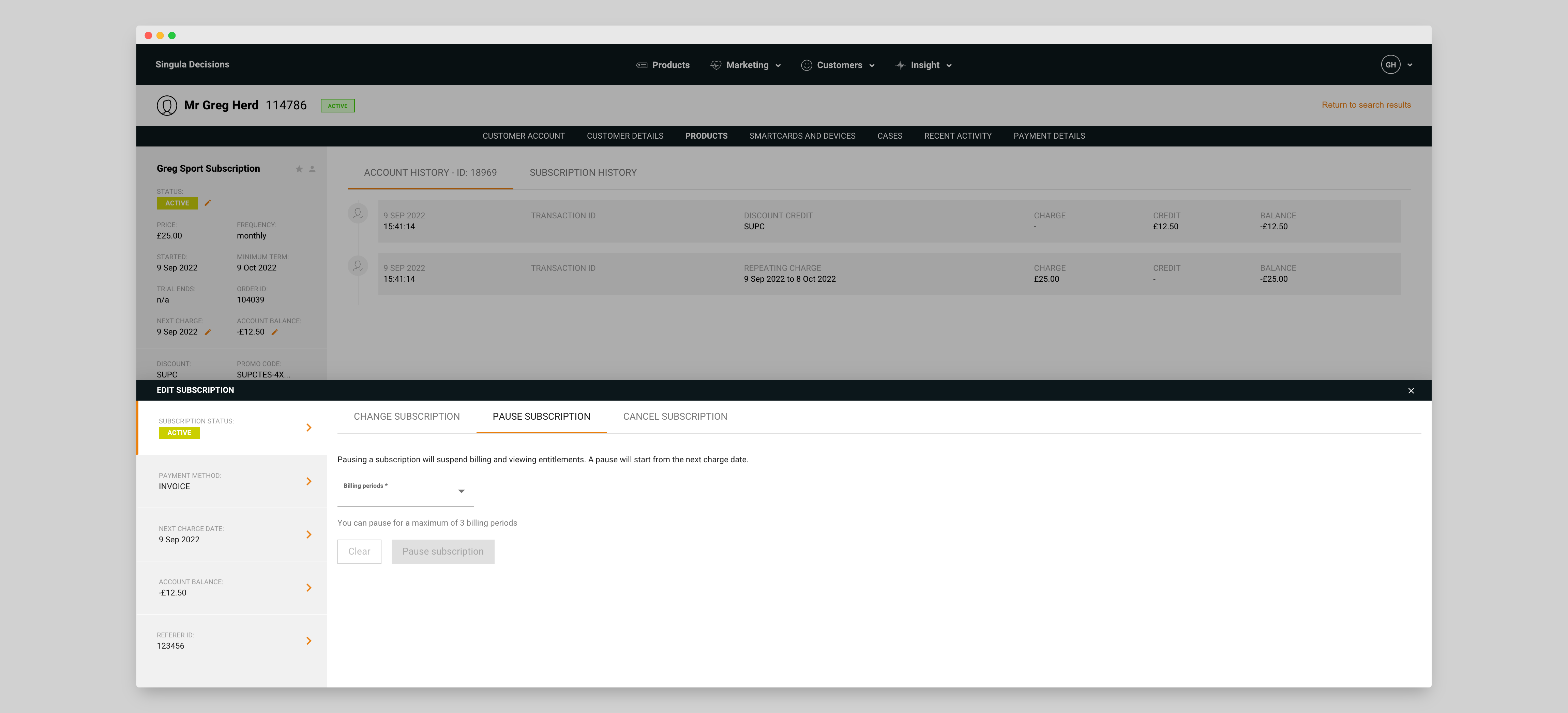Click user icon on repeating charge entry

click(358, 266)
